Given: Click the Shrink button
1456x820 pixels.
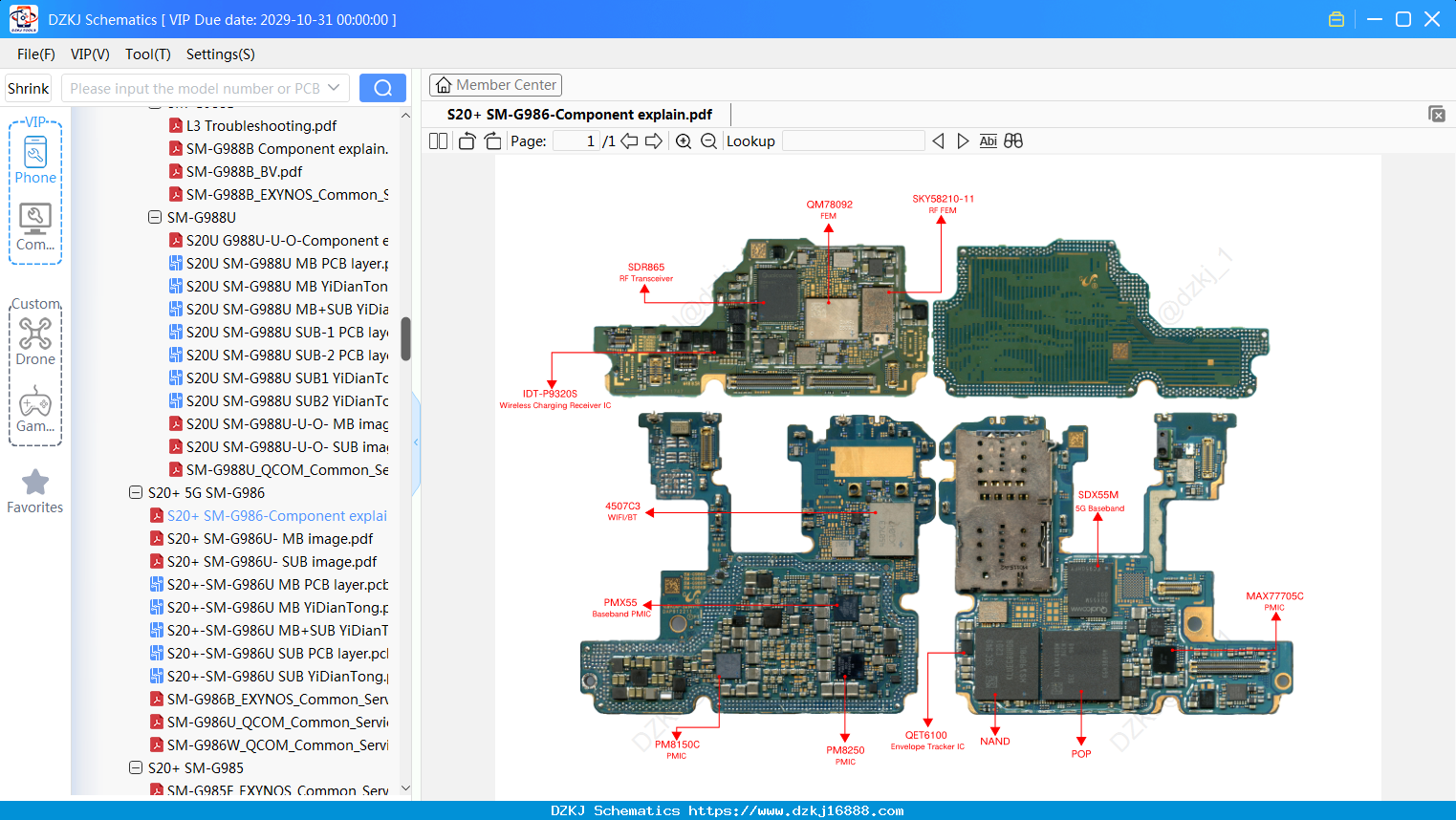Looking at the screenshot, I should click(x=29, y=88).
